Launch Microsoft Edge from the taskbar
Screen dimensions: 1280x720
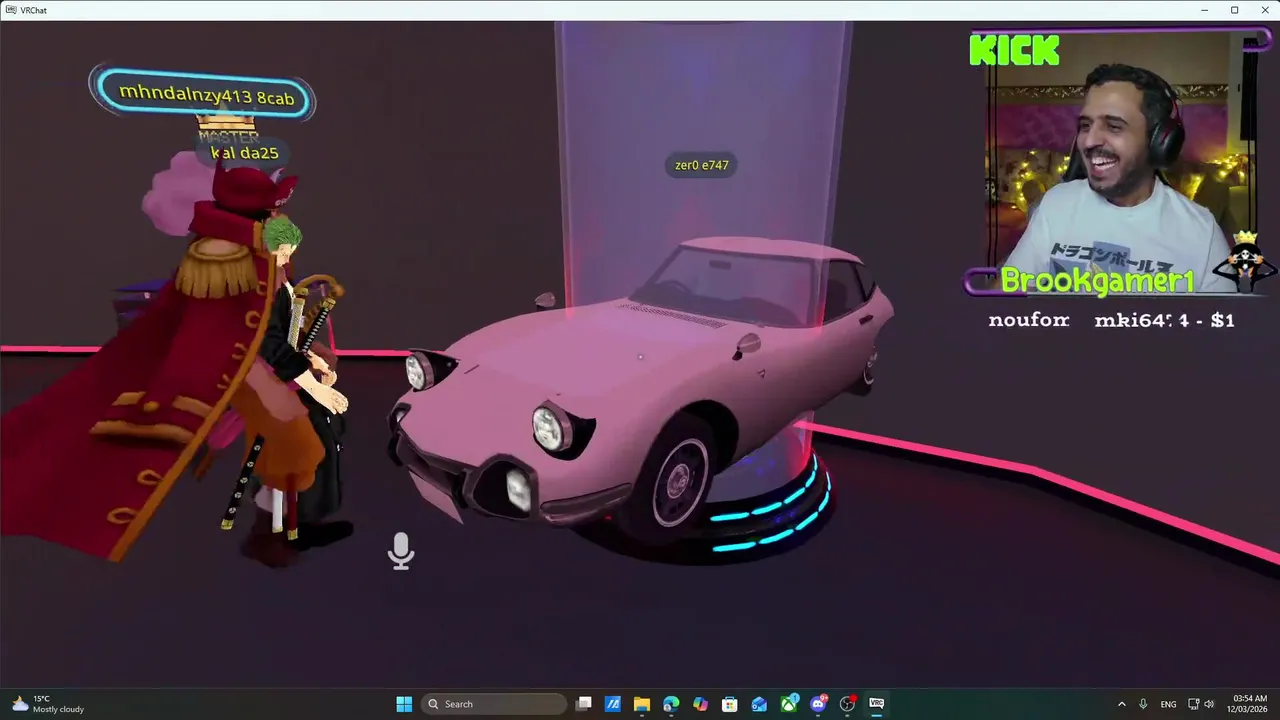[x=671, y=704]
